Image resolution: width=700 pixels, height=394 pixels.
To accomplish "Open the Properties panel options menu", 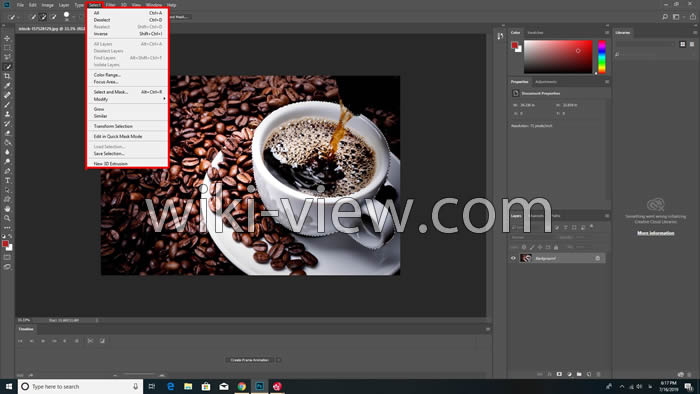I will pos(607,82).
